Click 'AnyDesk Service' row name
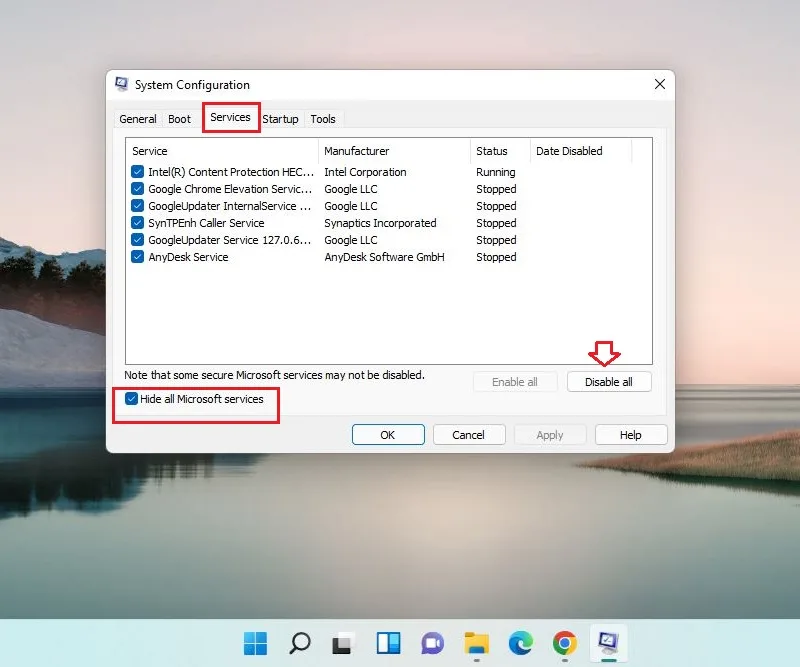Viewport: 800px width, 667px height. [188, 257]
